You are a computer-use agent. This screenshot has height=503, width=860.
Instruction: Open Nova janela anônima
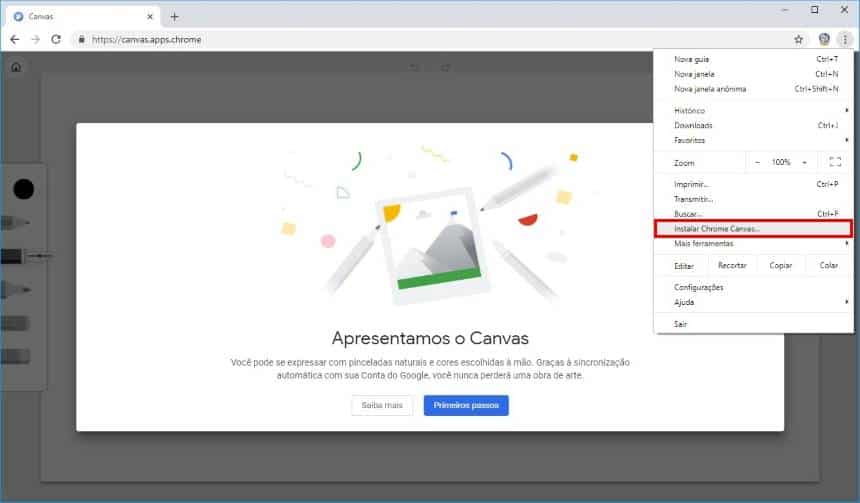[x=754, y=89]
